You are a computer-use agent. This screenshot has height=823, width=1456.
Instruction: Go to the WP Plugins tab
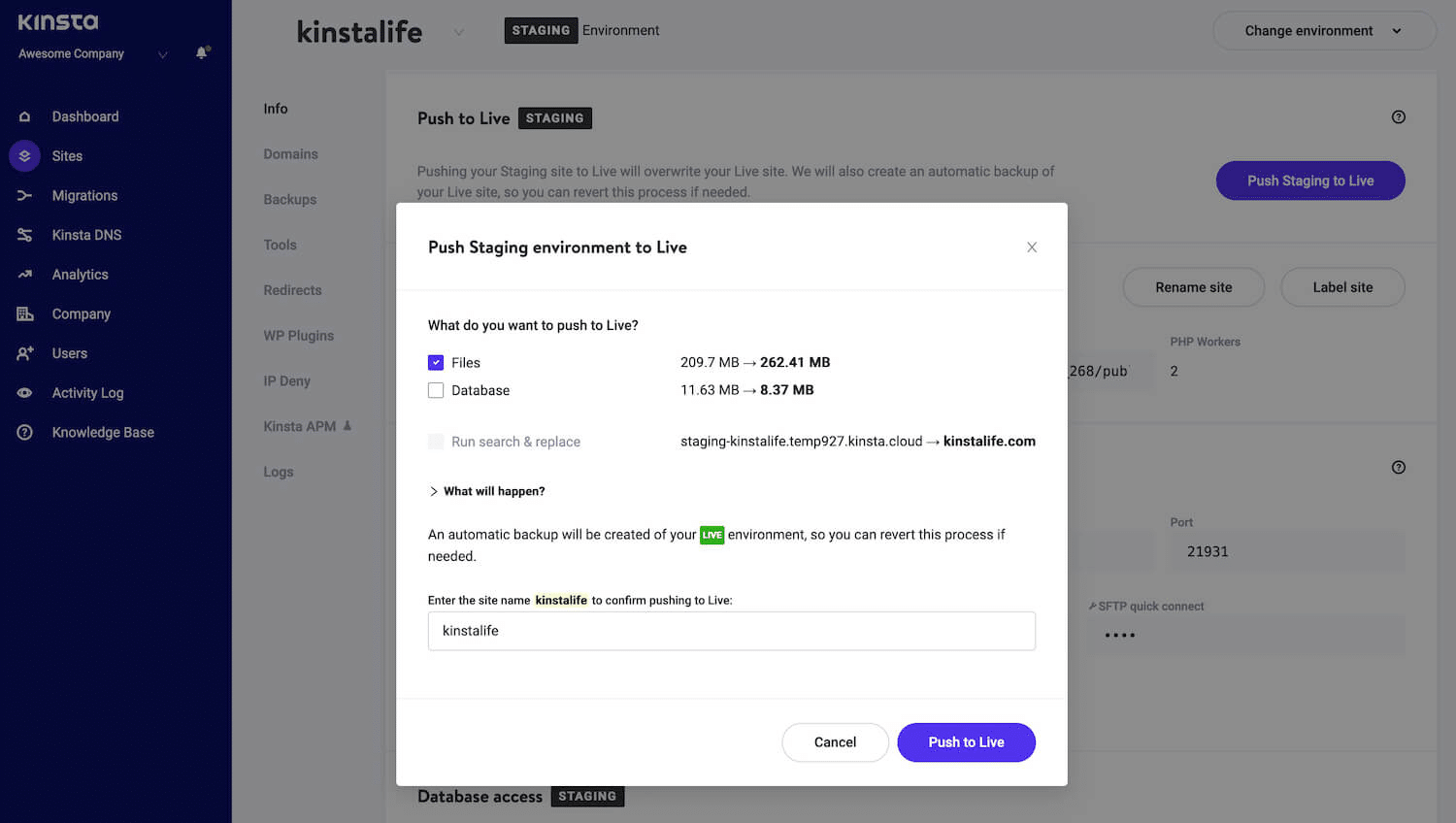(298, 336)
